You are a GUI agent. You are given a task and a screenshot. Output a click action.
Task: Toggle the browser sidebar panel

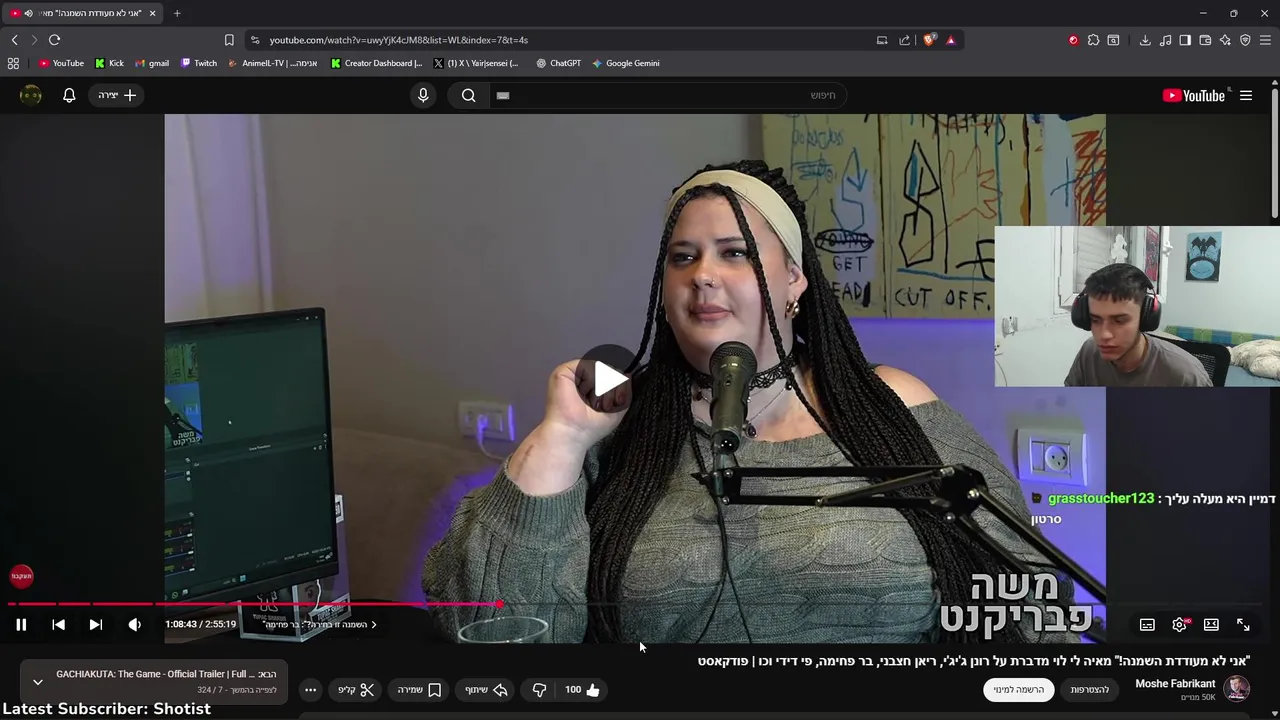tap(1185, 40)
